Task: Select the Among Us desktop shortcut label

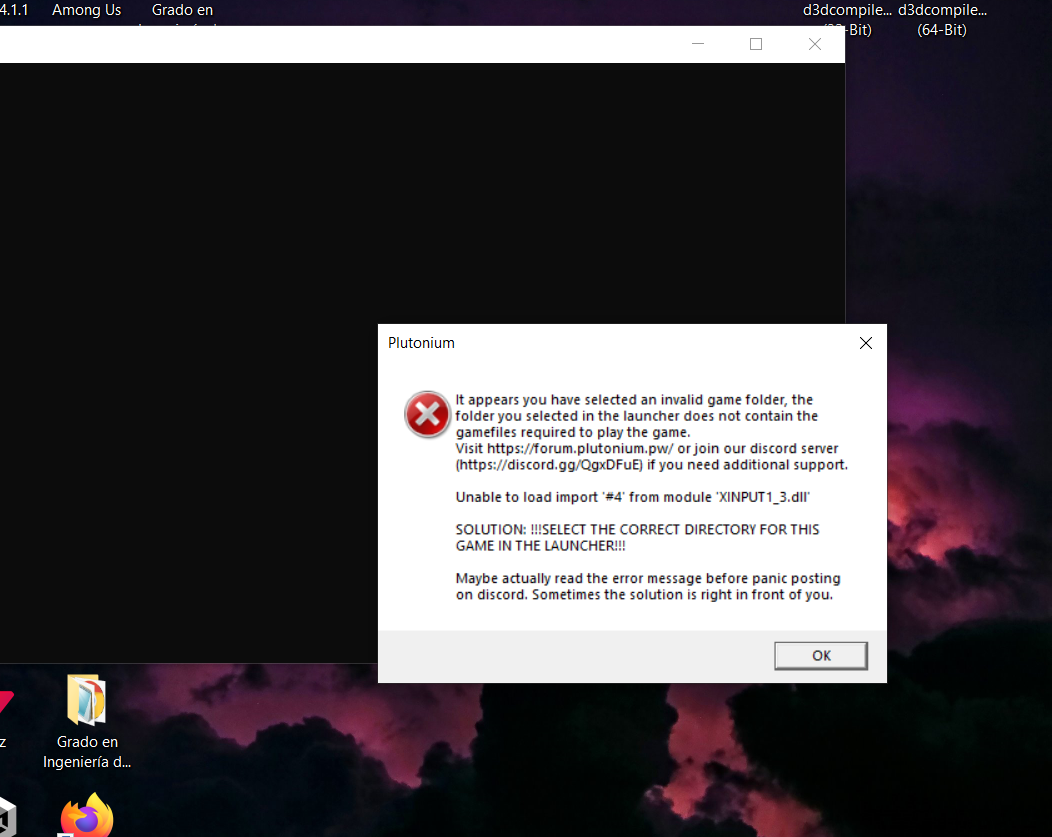Action: pos(87,10)
